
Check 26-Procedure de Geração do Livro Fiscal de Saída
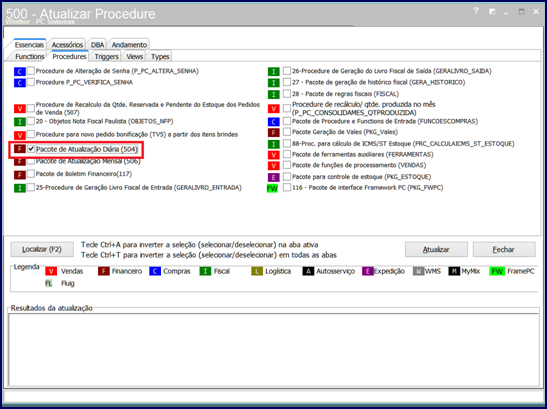(x=287, y=71)
